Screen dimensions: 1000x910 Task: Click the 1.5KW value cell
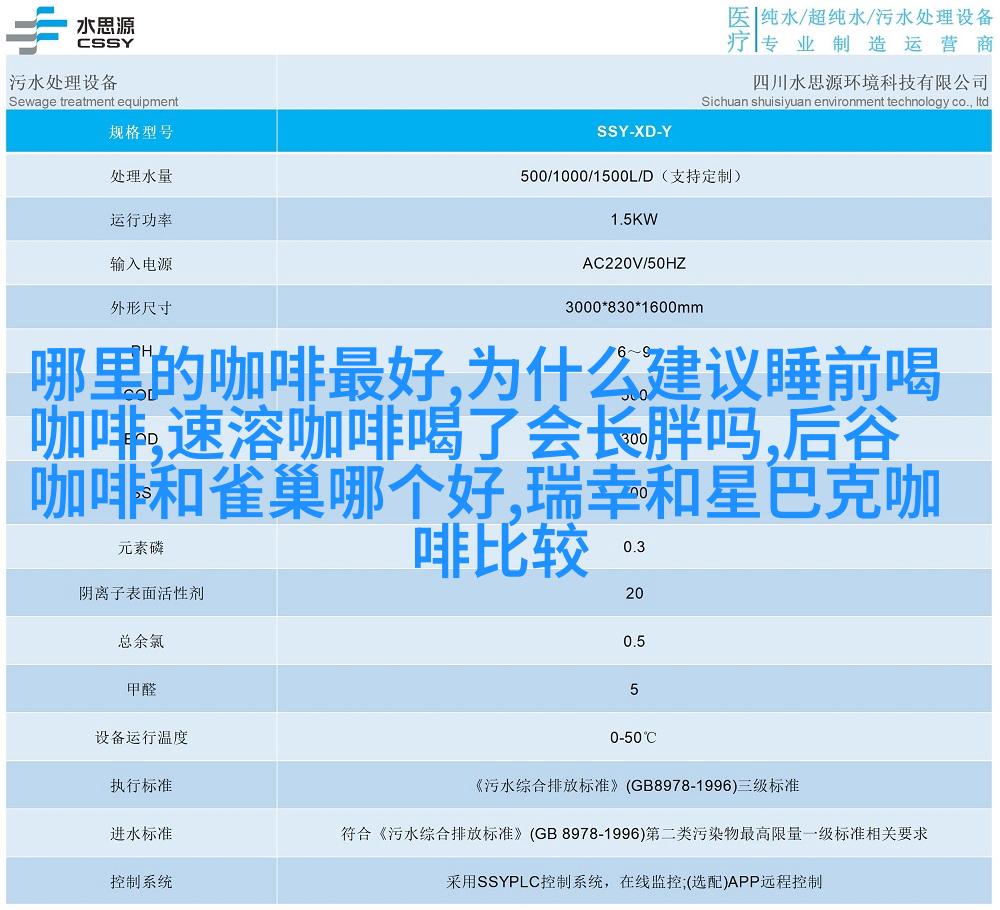(x=634, y=220)
